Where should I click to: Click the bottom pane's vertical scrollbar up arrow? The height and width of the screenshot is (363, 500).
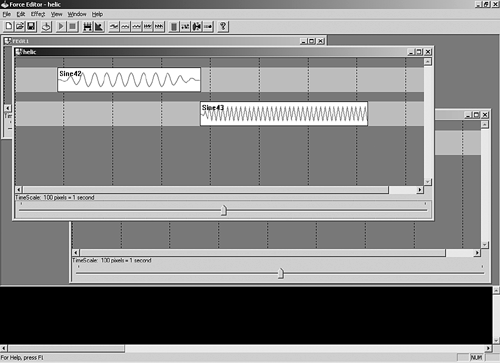pos(496,290)
